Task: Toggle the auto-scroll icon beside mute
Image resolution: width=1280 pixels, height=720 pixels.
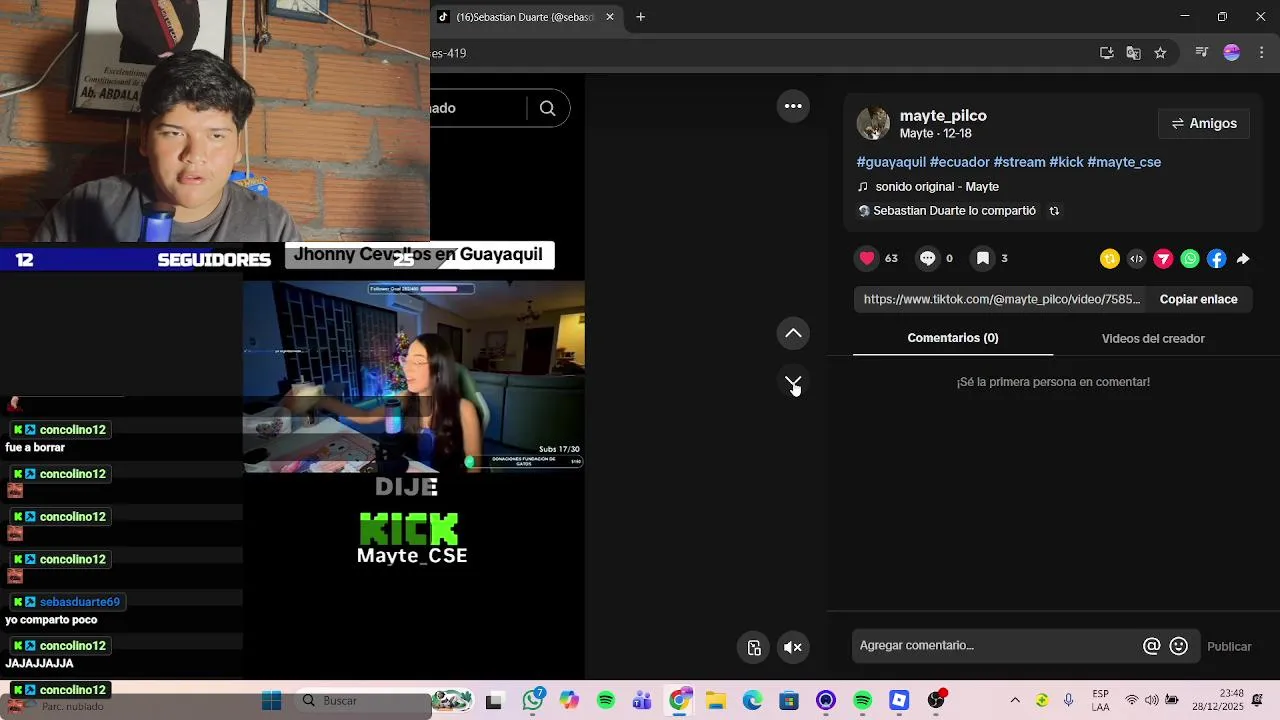Action: point(755,647)
